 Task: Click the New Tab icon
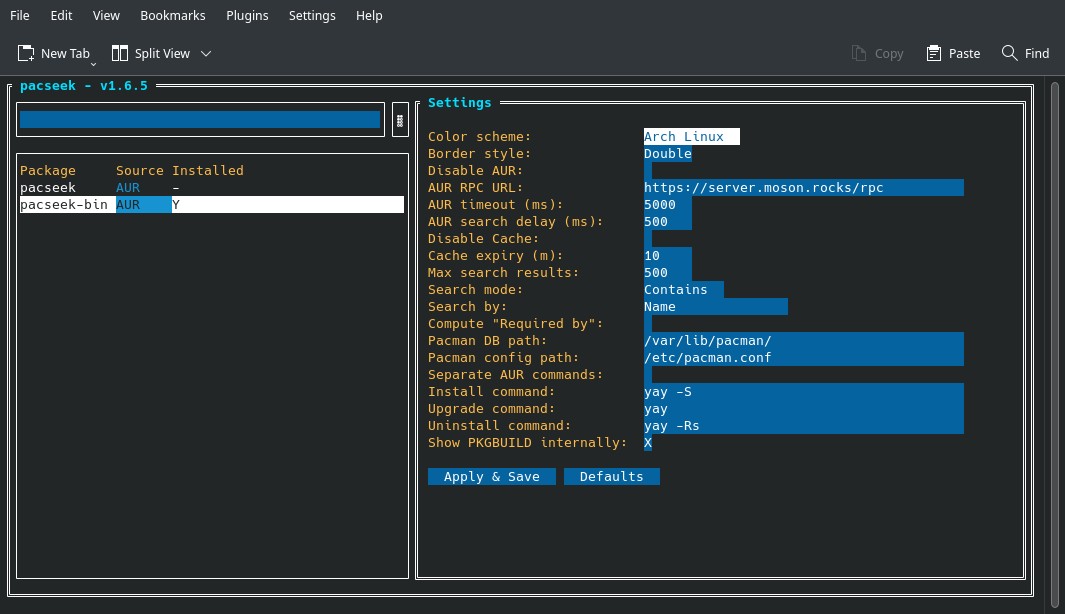[x=26, y=53]
